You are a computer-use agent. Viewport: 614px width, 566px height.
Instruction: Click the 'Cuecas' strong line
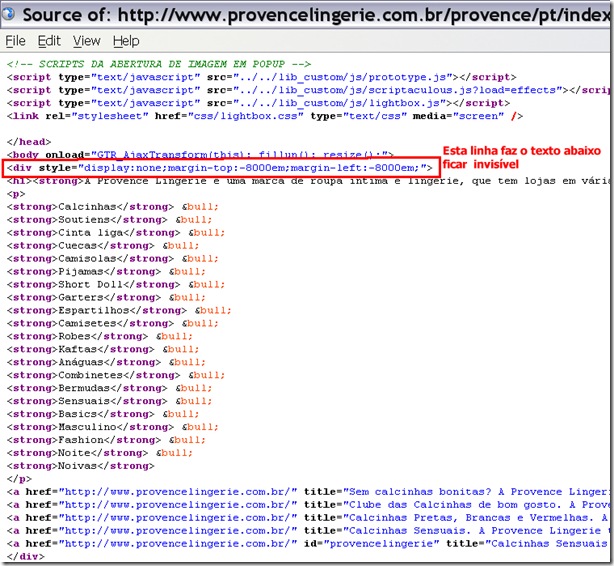pos(103,246)
